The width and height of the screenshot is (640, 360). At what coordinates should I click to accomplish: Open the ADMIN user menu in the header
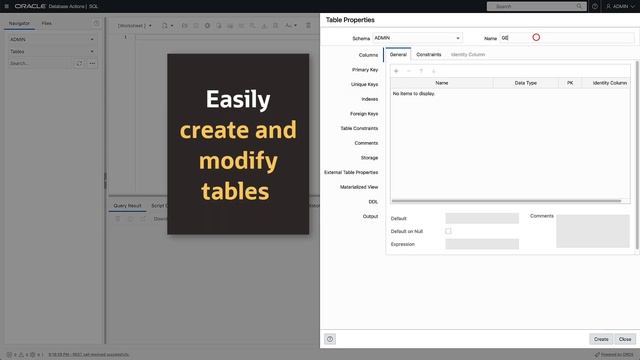[620, 6]
